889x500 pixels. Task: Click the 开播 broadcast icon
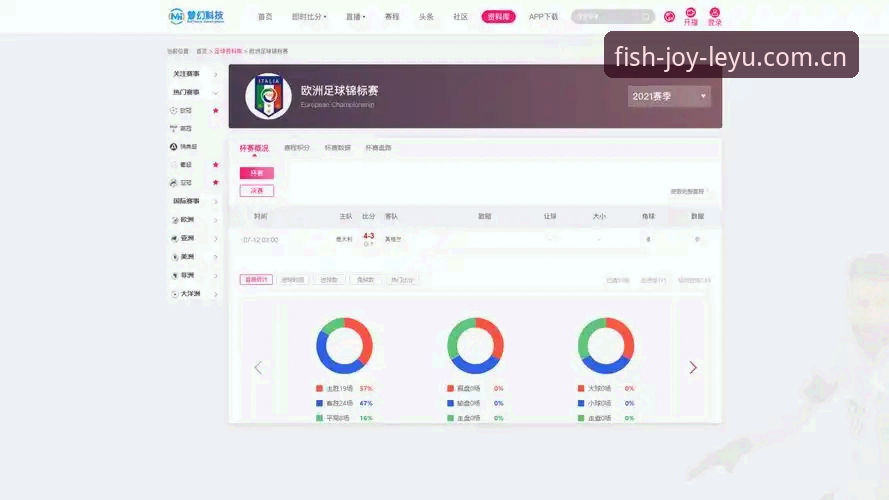pyautogui.click(x=691, y=16)
